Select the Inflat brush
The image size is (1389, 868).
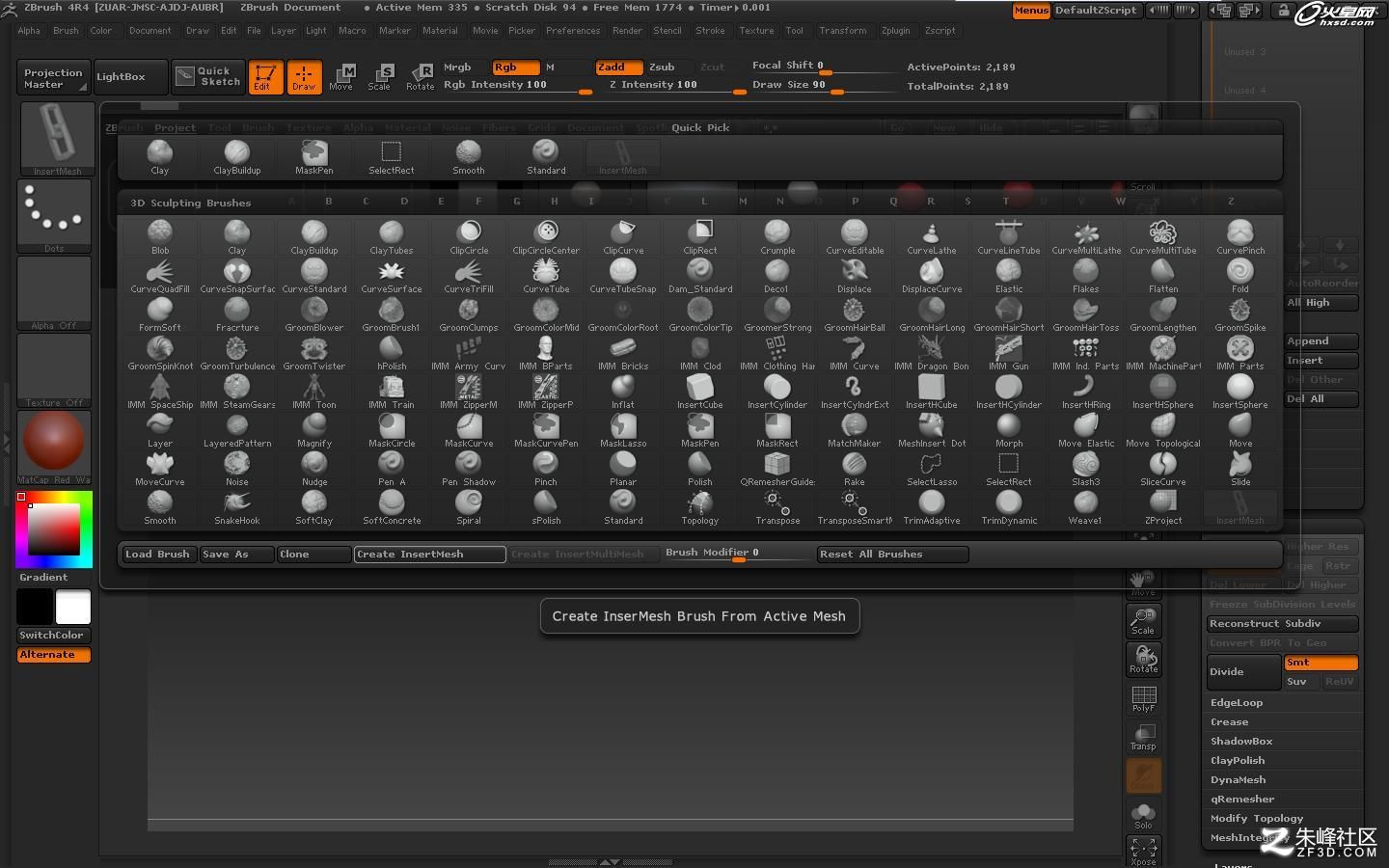coord(623,392)
